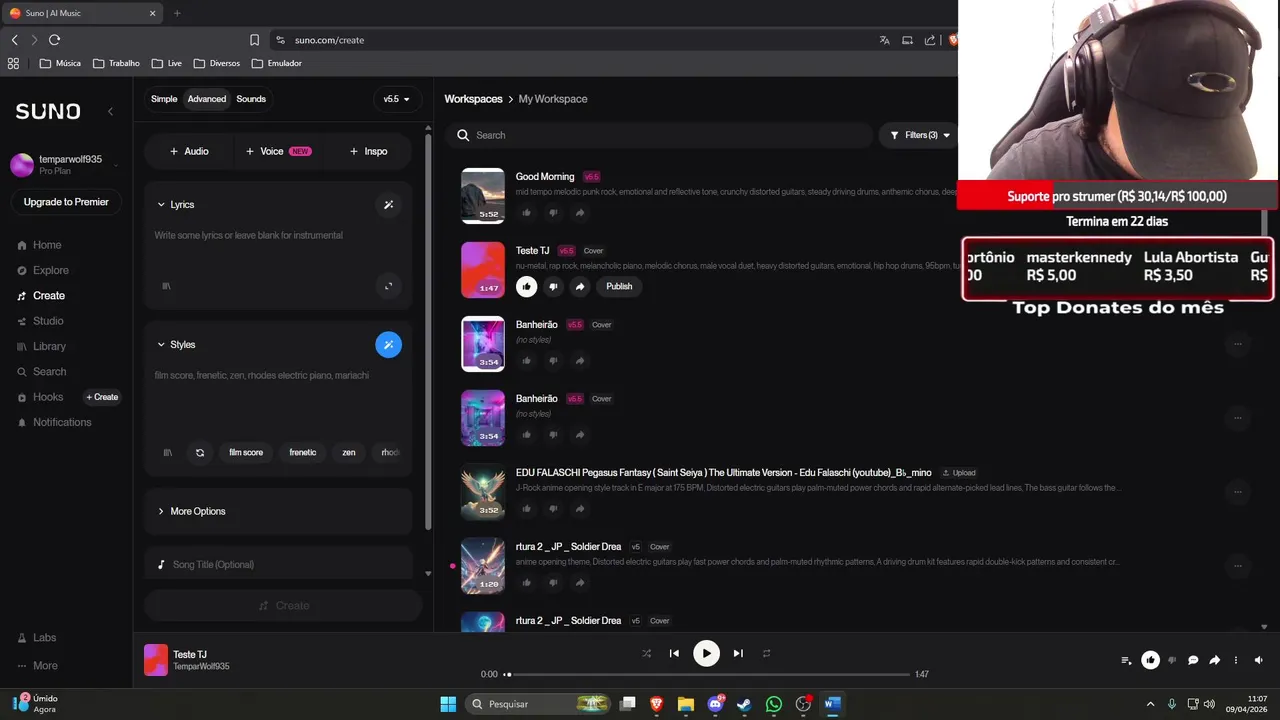1280x720 pixels.
Task: Like the Good Morning song
Action: 526,212
